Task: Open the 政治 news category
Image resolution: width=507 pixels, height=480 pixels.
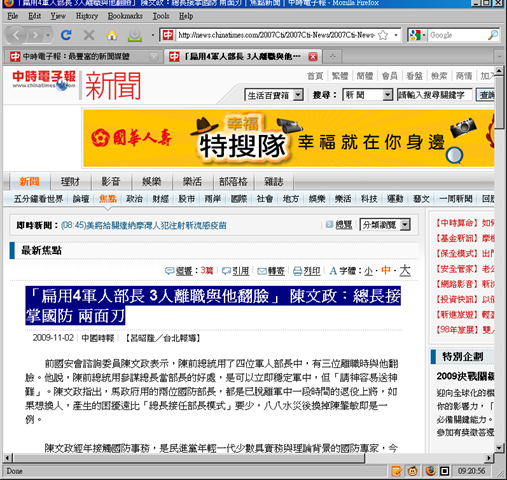Action: point(134,199)
